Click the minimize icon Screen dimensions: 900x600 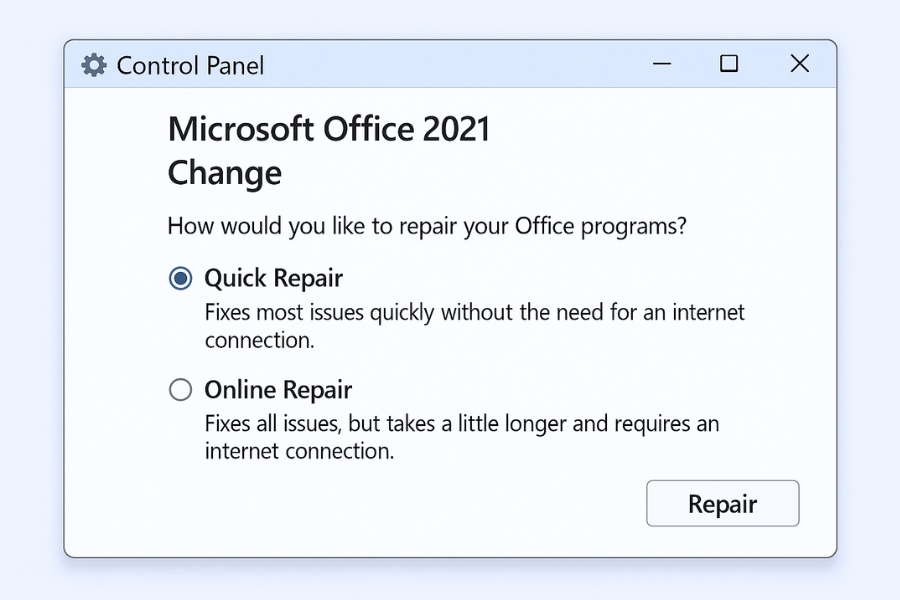pos(662,63)
